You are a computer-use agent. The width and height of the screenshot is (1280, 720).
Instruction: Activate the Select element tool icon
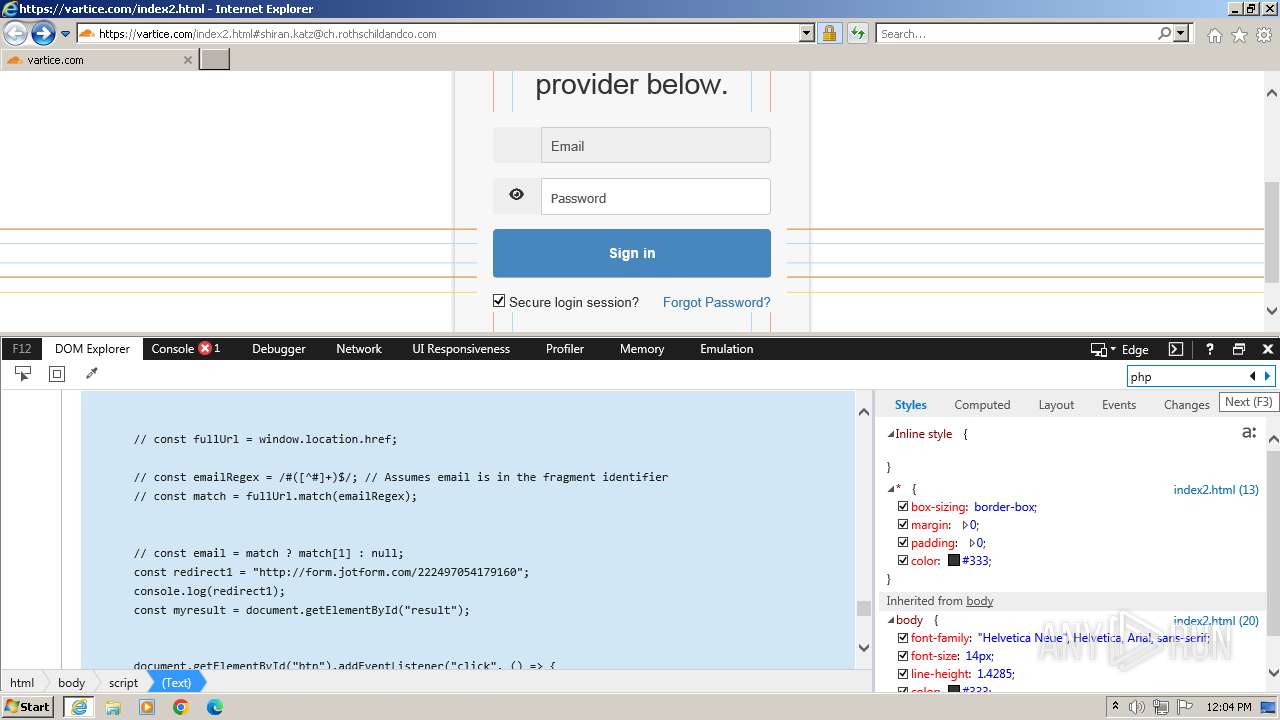(22, 373)
